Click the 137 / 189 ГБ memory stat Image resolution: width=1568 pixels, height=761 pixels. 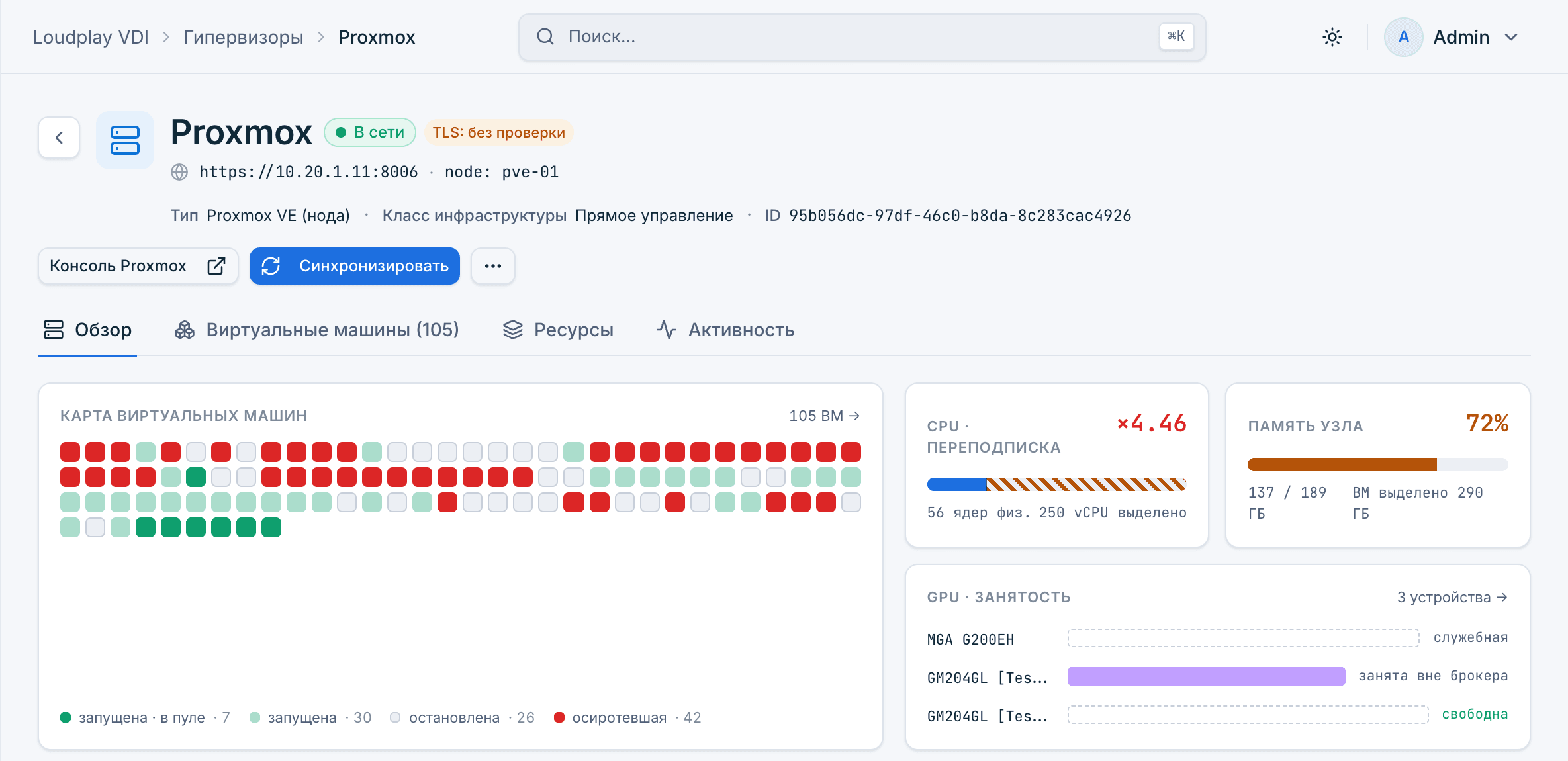click(x=1287, y=503)
